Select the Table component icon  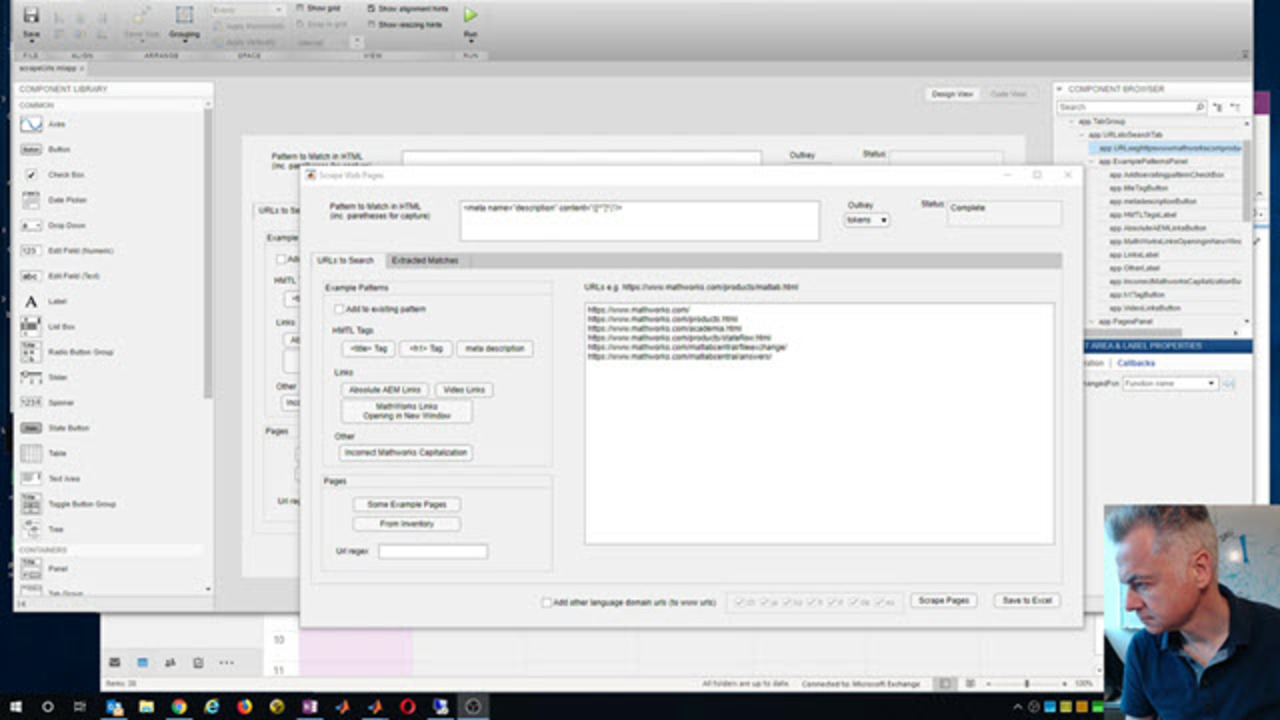pos(31,453)
